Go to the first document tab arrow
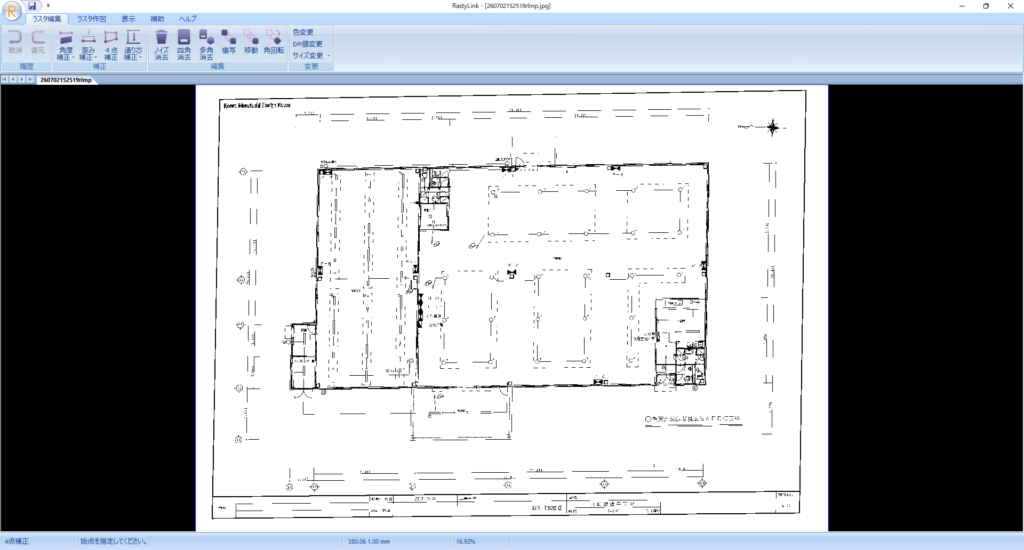This screenshot has height=550, width=1024. pyautogui.click(x=5, y=79)
